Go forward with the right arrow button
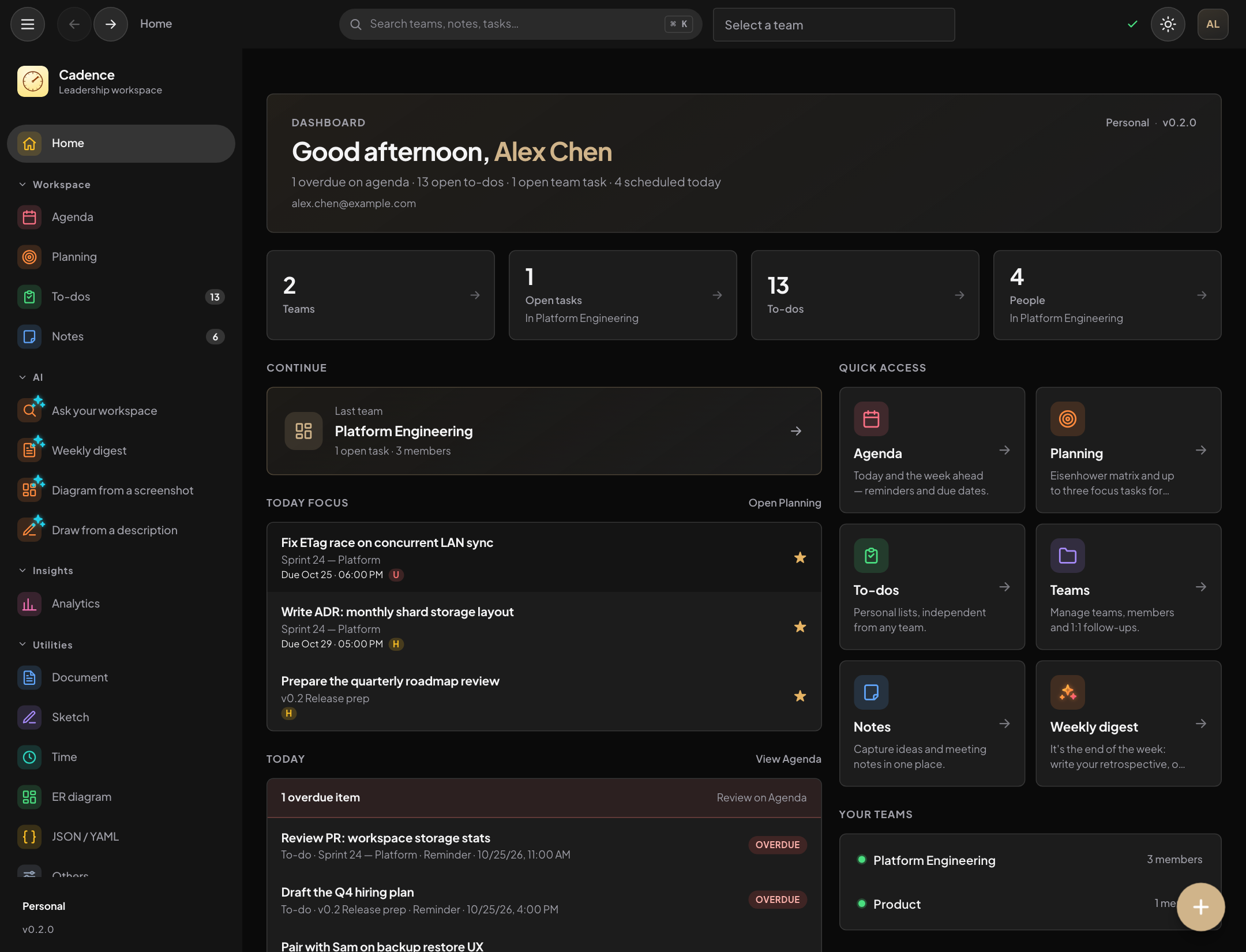 [111, 24]
